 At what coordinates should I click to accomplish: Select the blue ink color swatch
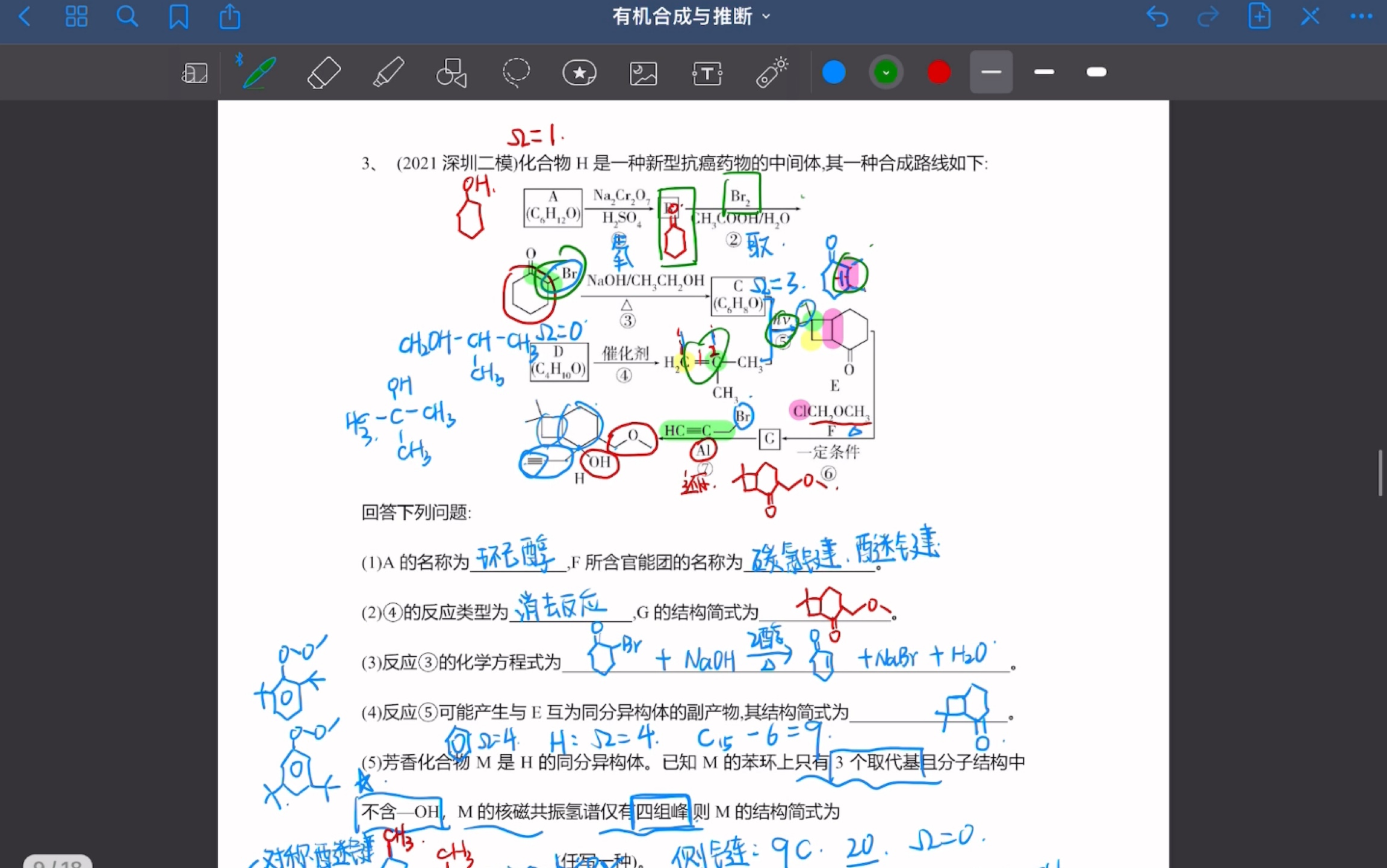click(x=834, y=72)
